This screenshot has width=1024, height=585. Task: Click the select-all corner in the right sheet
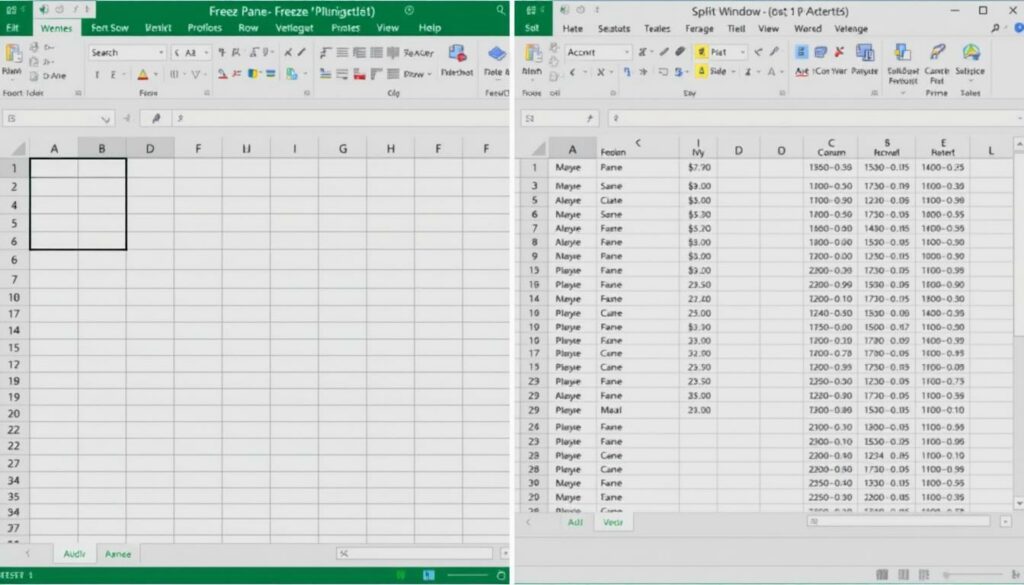537,150
